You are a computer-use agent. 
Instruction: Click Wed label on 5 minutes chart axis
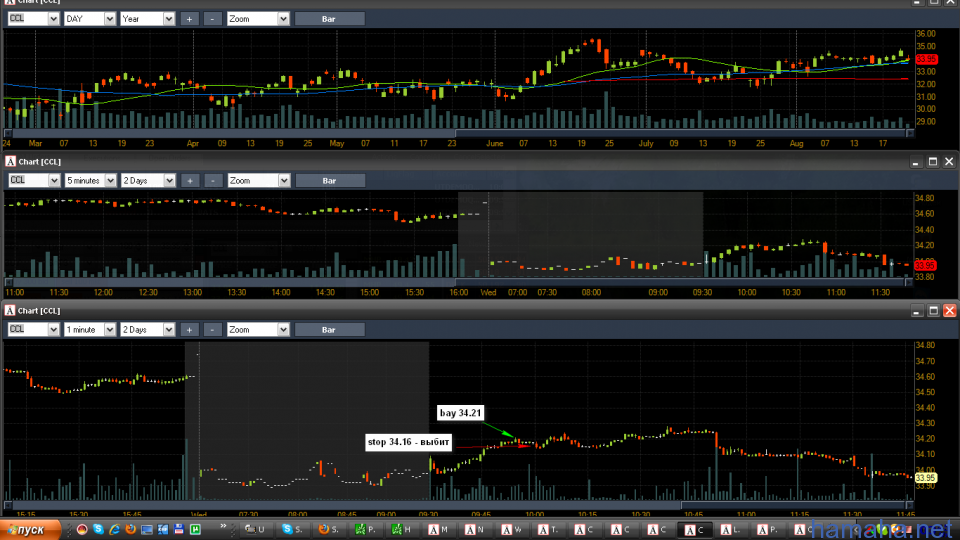(x=488, y=293)
